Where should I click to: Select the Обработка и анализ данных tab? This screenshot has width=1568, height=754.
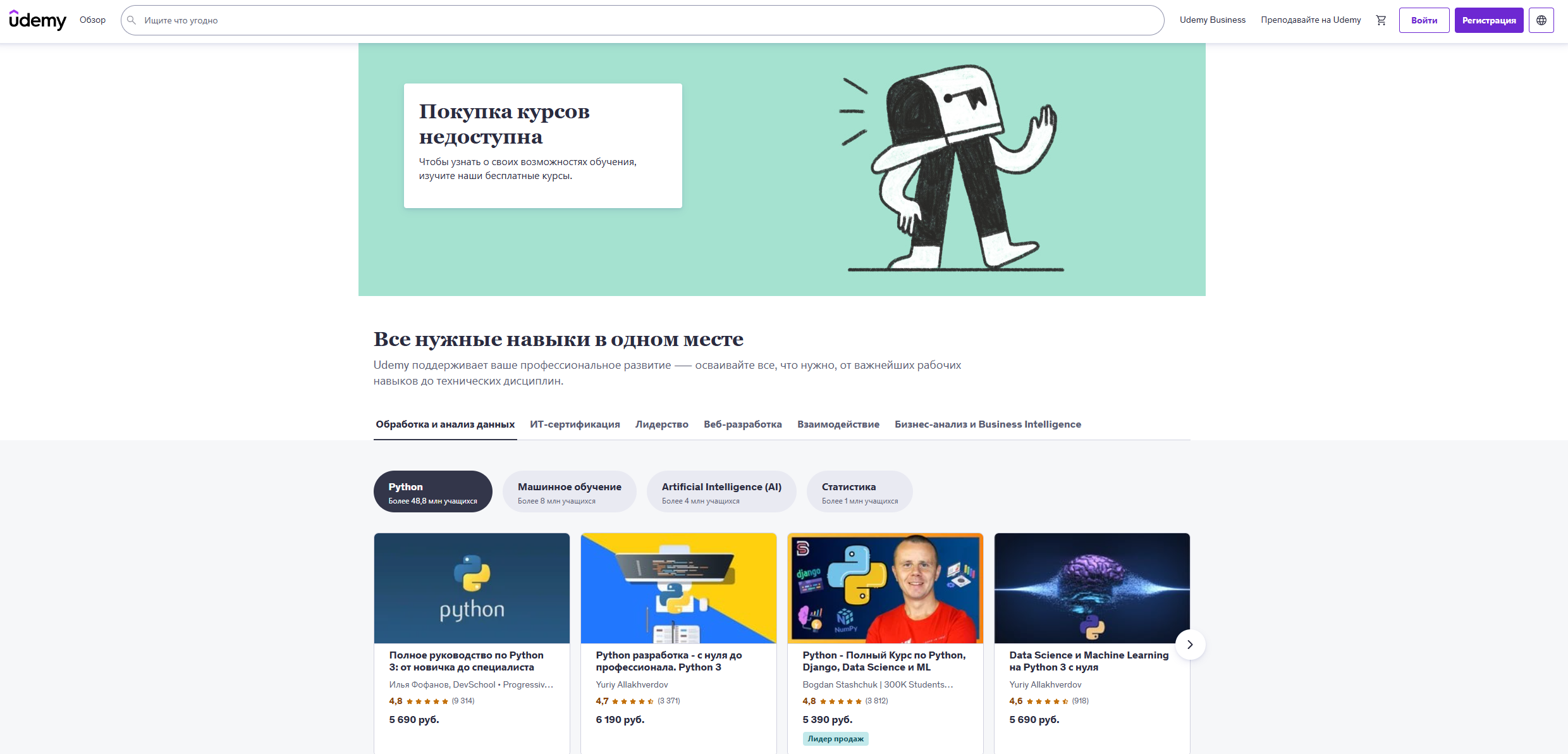pos(445,424)
